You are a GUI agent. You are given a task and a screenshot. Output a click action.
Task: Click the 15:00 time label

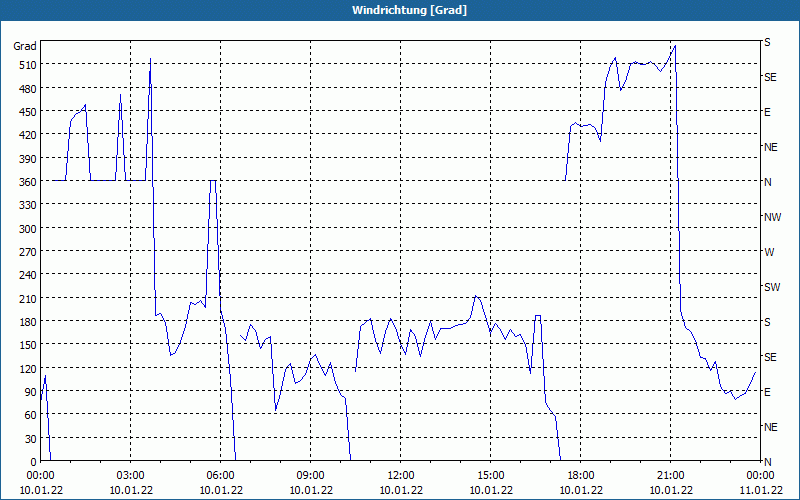(x=491, y=476)
